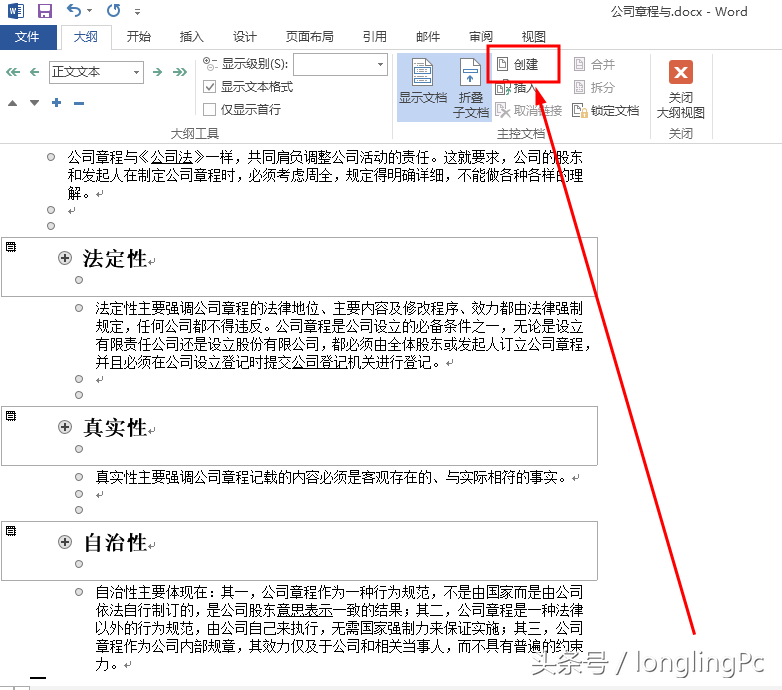Expand the 法定性 heading plus symbol
782x690 pixels.
(x=65, y=258)
